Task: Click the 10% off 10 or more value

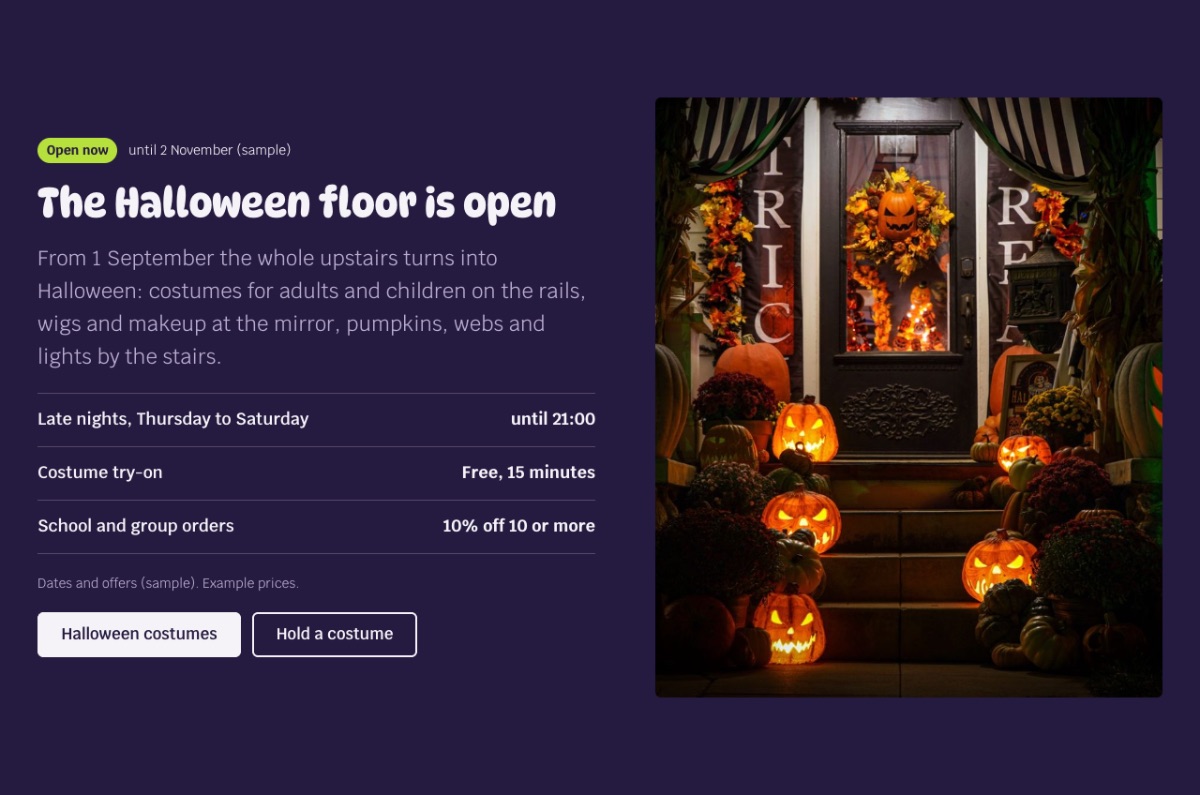Action: tap(518, 525)
